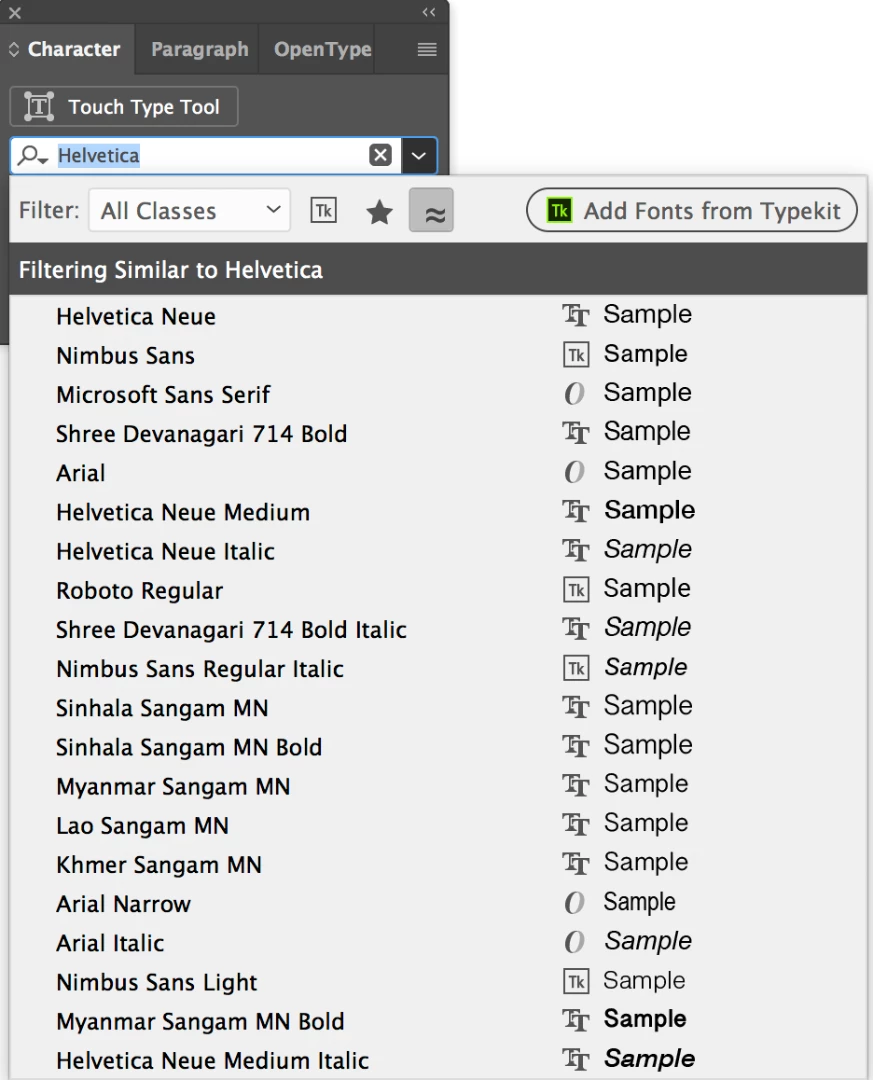Click the OpenType icon beside Arial Narrow
Screen dimensions: 873x1080
click(574, 903)
